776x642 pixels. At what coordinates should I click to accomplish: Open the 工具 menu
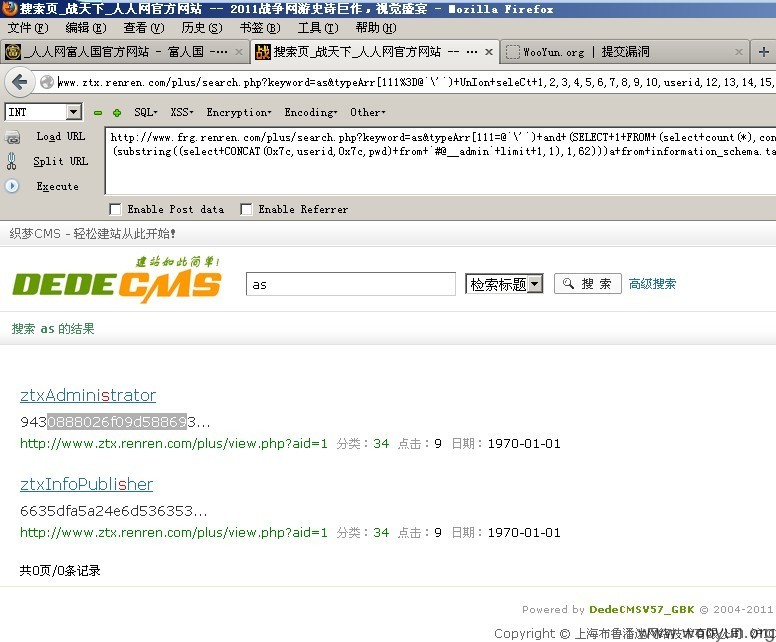coord(318,28)
